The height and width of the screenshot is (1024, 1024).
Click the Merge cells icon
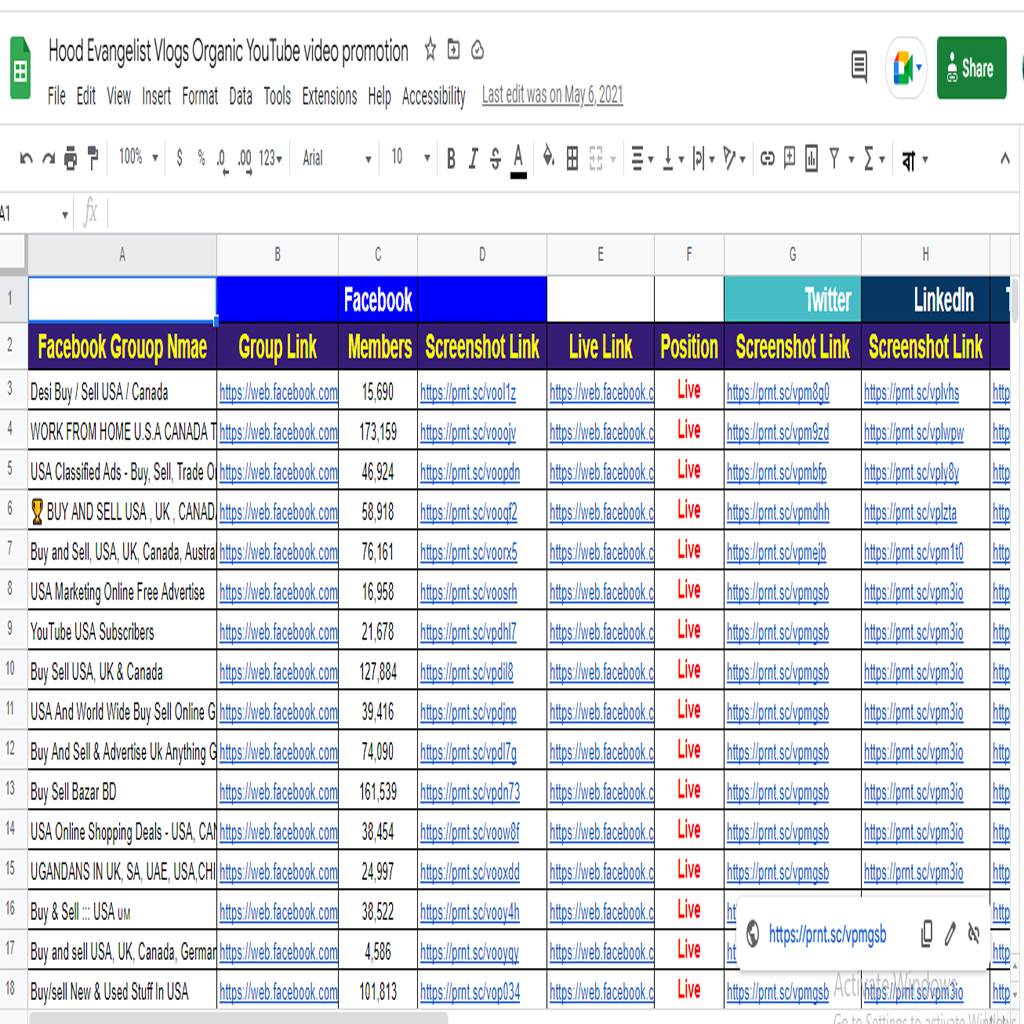(596, 158)
